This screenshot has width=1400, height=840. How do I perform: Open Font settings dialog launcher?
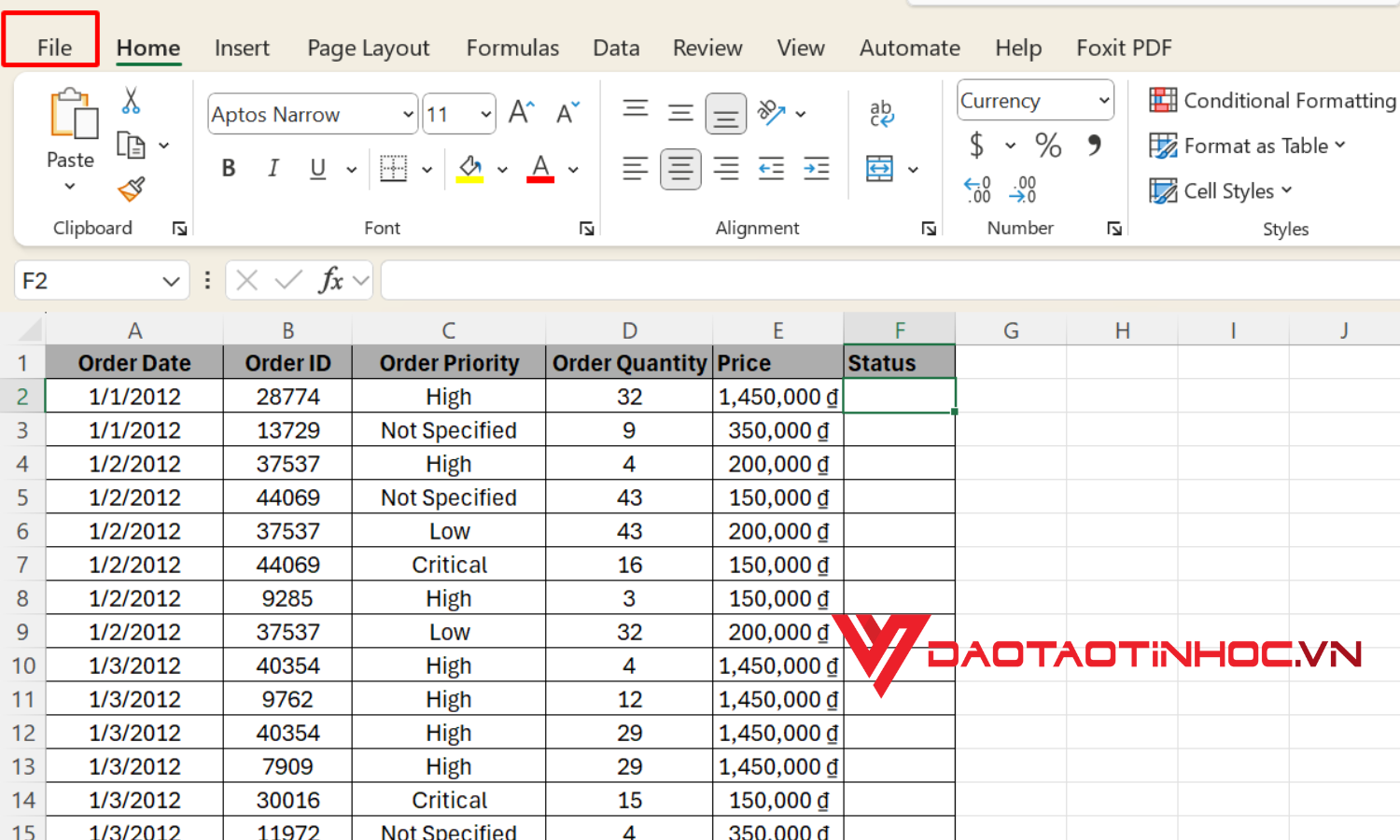click(586, 229)
